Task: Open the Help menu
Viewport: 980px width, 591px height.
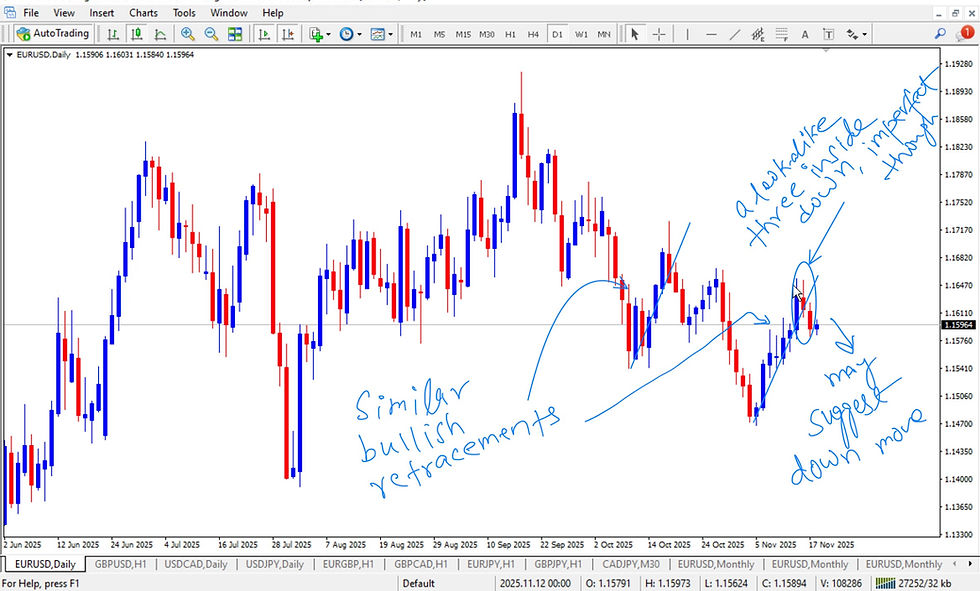Action: 272,12
